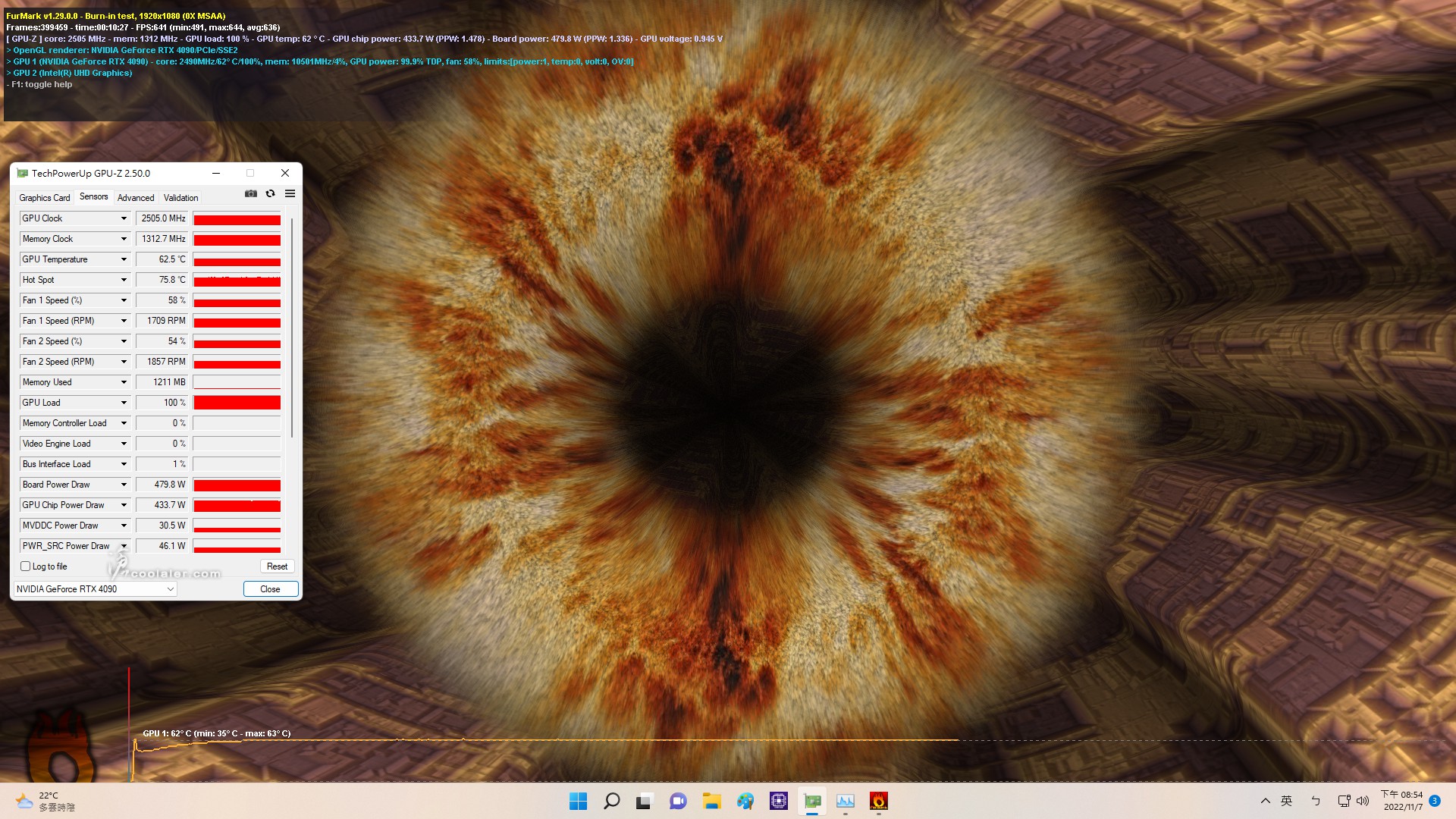Expand Memory Used sensor dropdown
Screen dimensions: 1456x819
tap(124, 382)
